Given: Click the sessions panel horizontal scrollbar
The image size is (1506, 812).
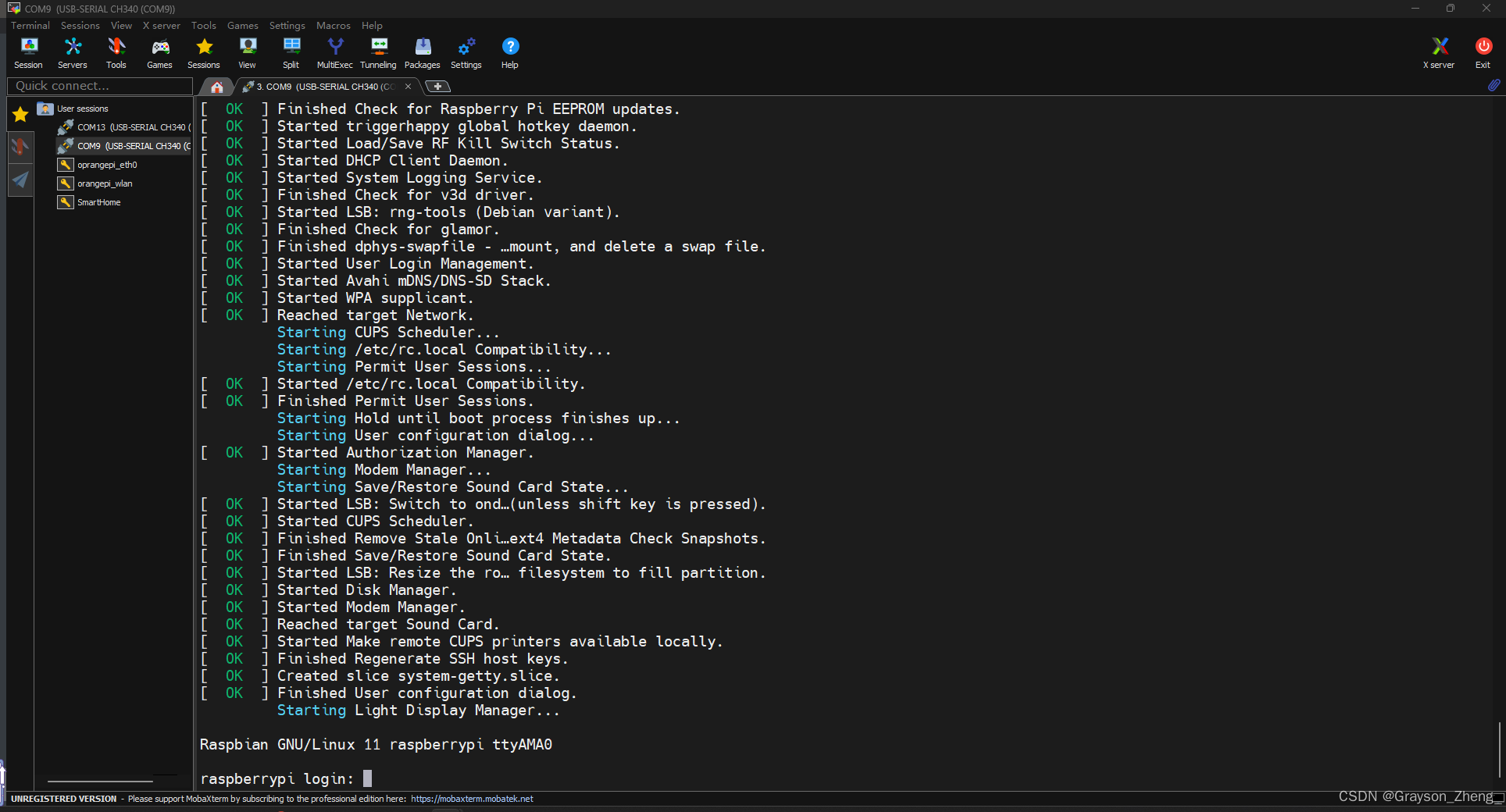Looking at the screenshot, I should [100, 781].
